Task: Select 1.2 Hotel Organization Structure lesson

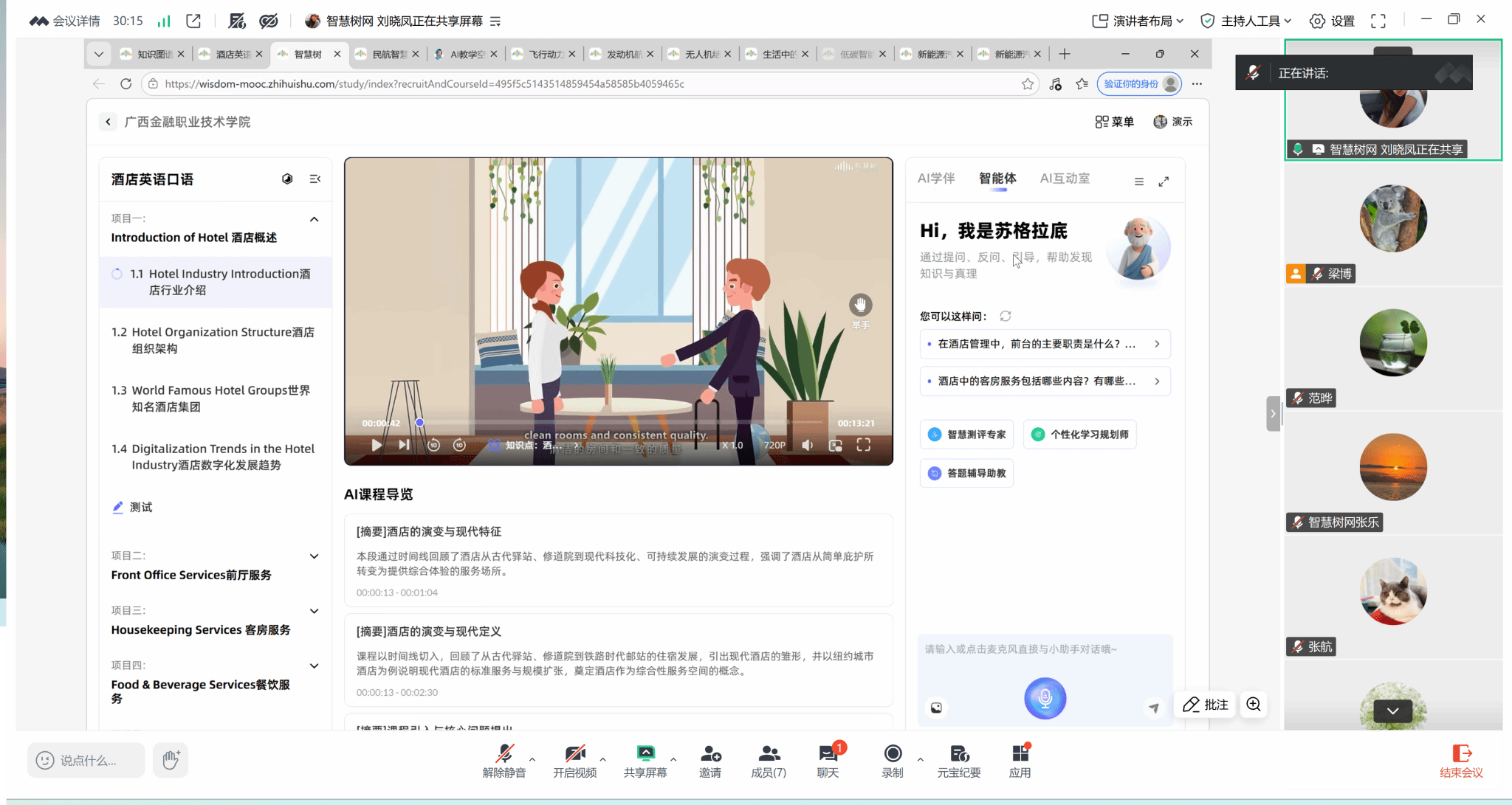Action: point(213,340)
